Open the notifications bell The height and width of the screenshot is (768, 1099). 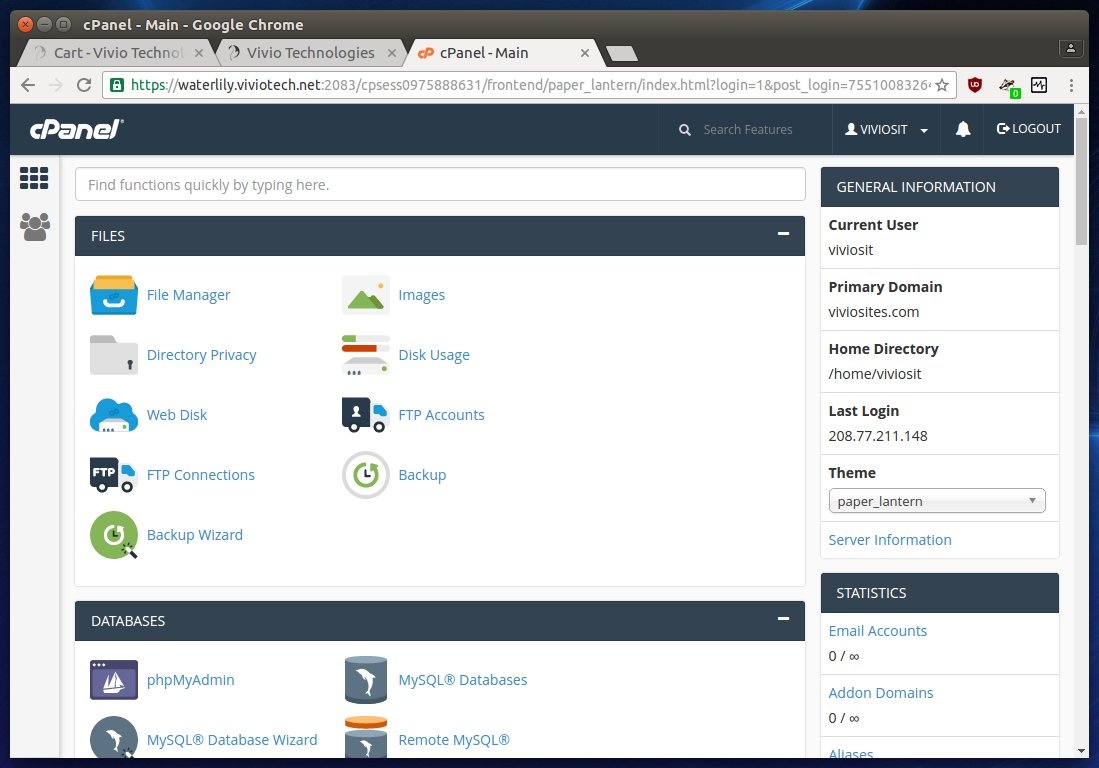(963, 129)
